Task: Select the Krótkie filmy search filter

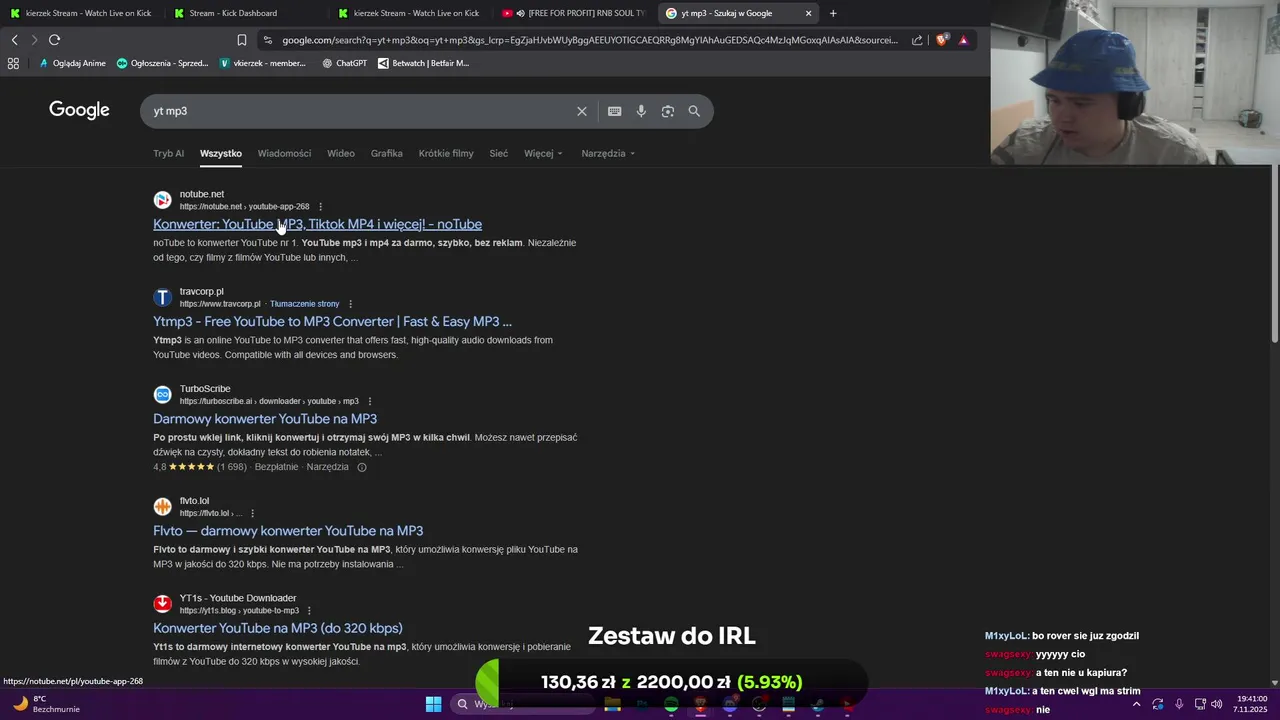Action: coord(446,153)
